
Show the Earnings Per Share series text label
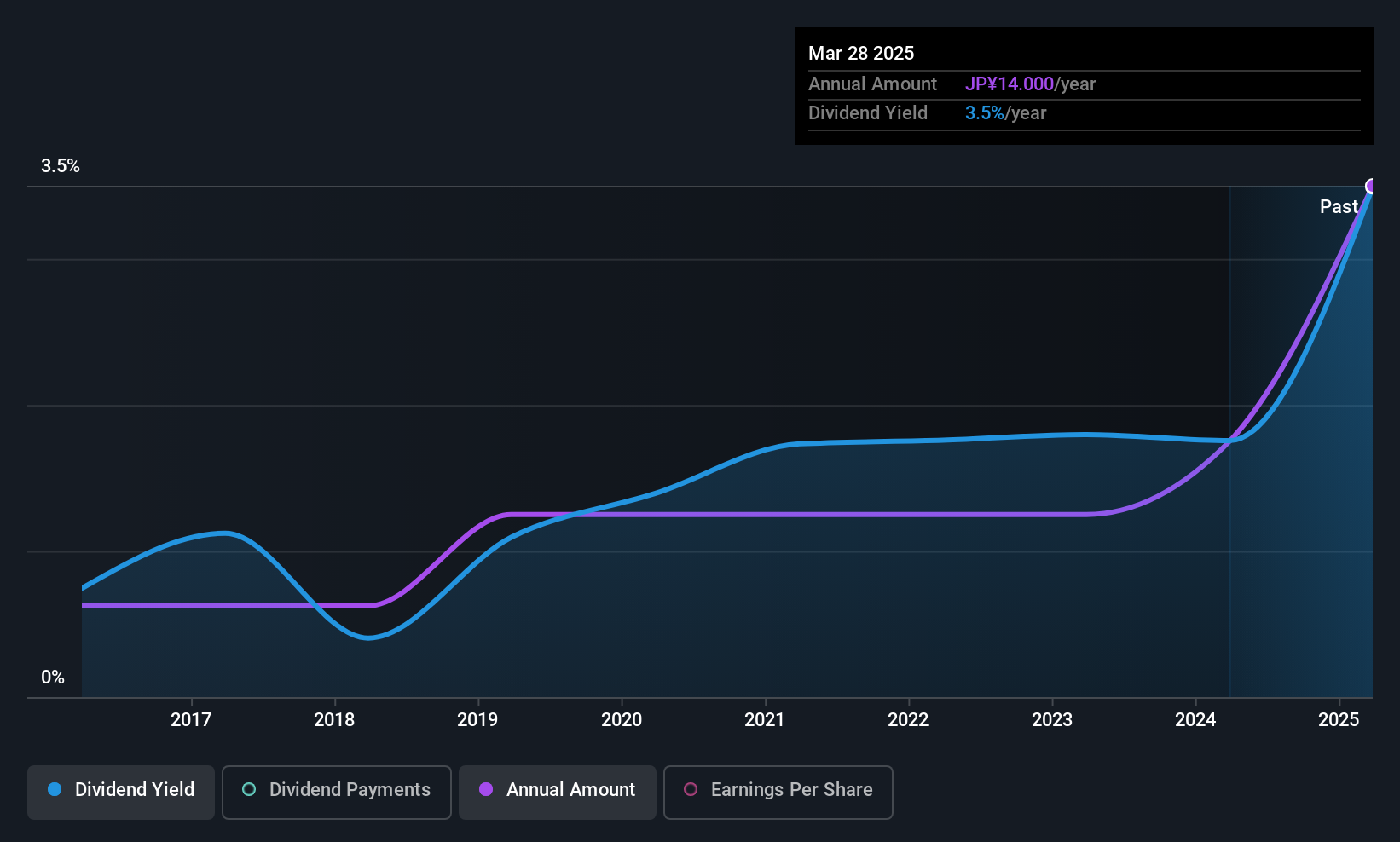click(791, 789)
